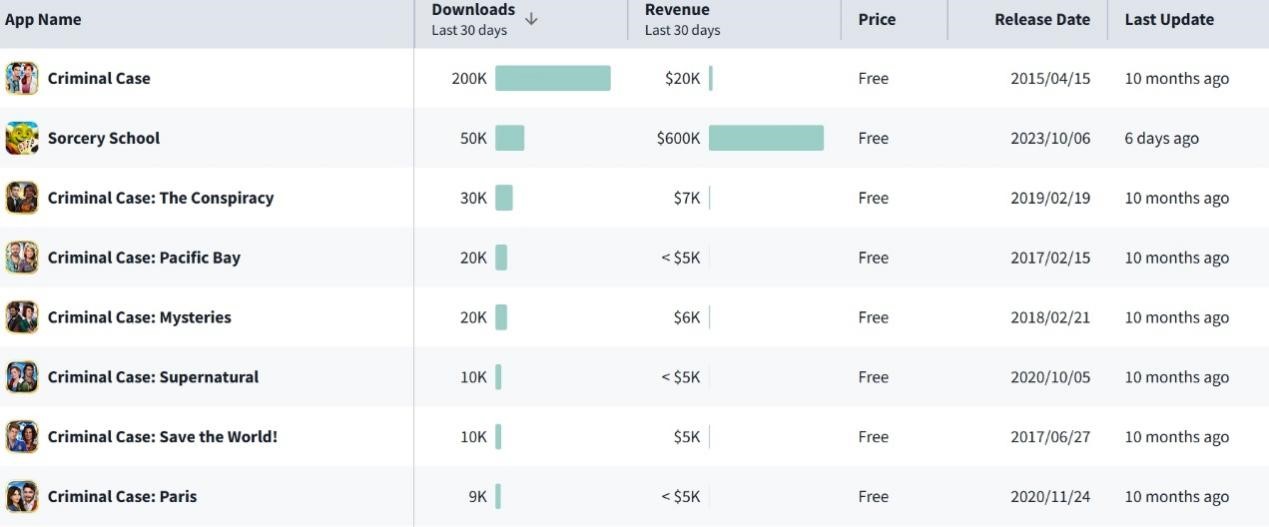Open the Sorcery School app link
The image size is (1269, 527).
pos(104,138)
